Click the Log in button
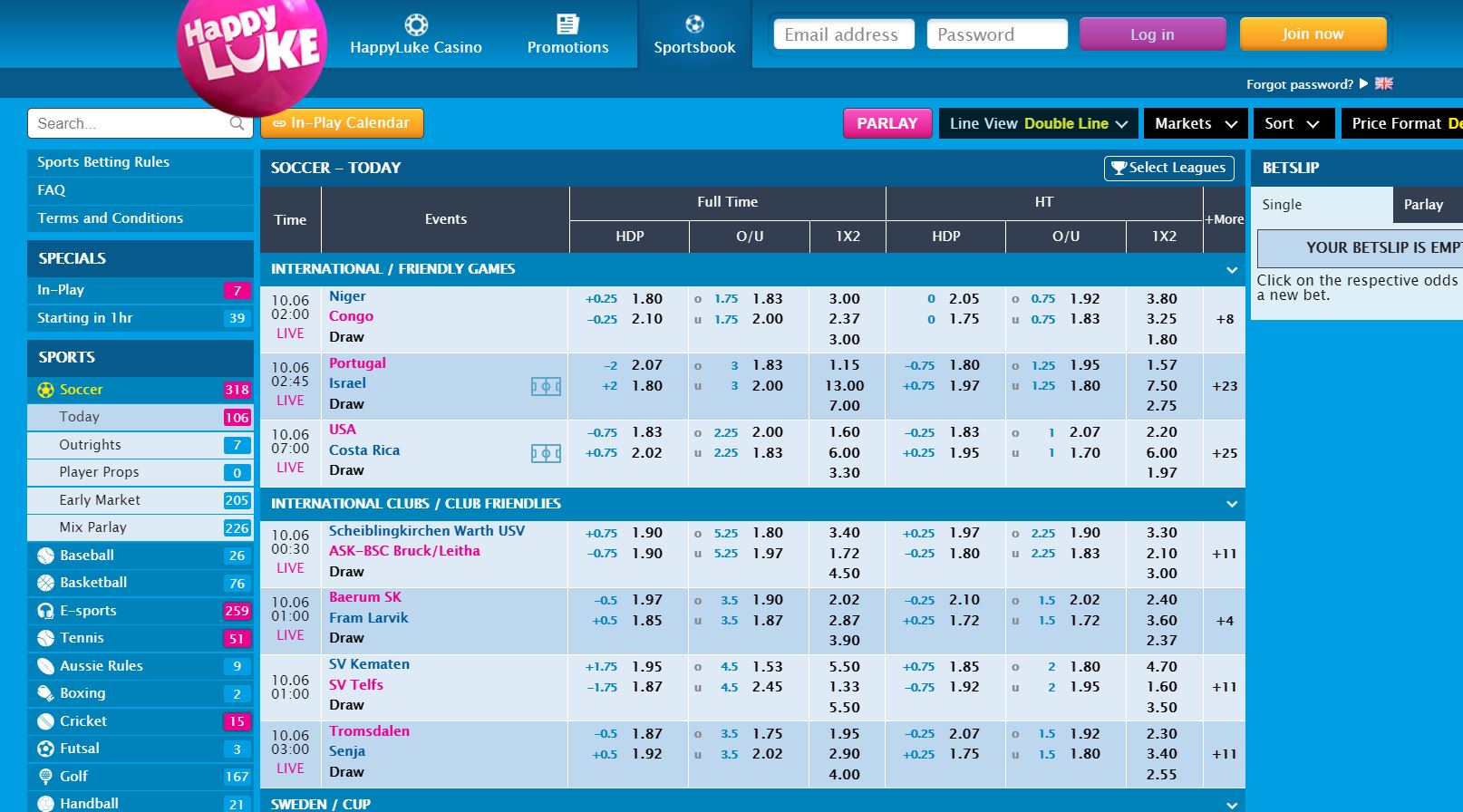 [x=1152, y=34]
